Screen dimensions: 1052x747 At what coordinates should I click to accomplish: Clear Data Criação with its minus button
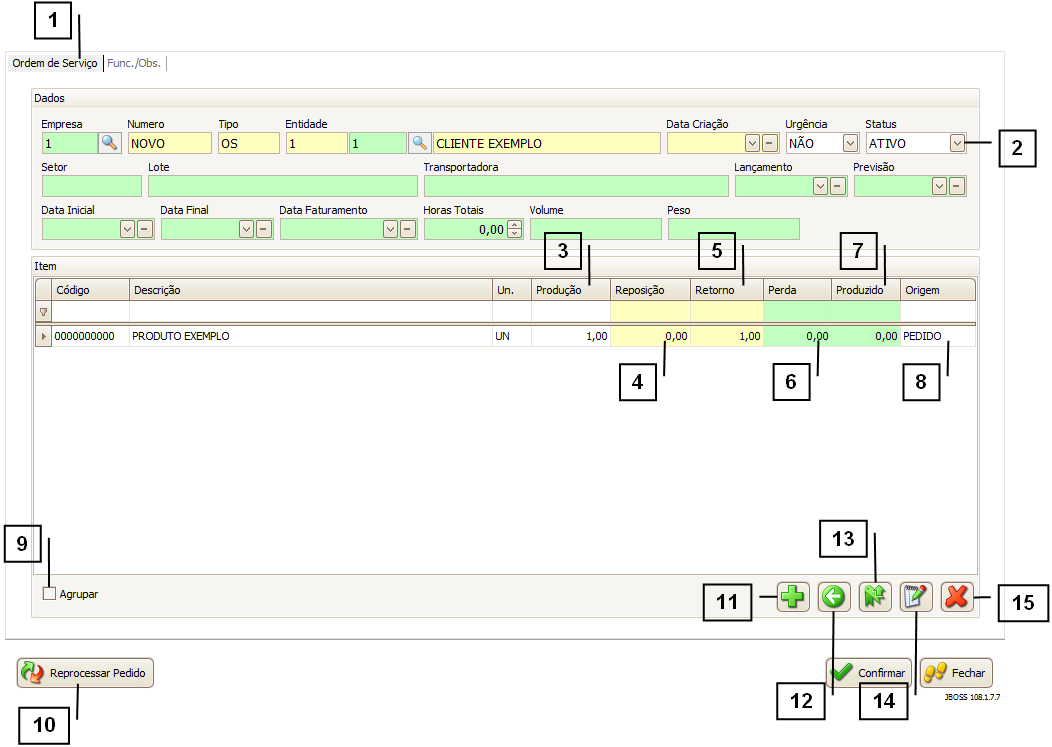coord(770,143)
